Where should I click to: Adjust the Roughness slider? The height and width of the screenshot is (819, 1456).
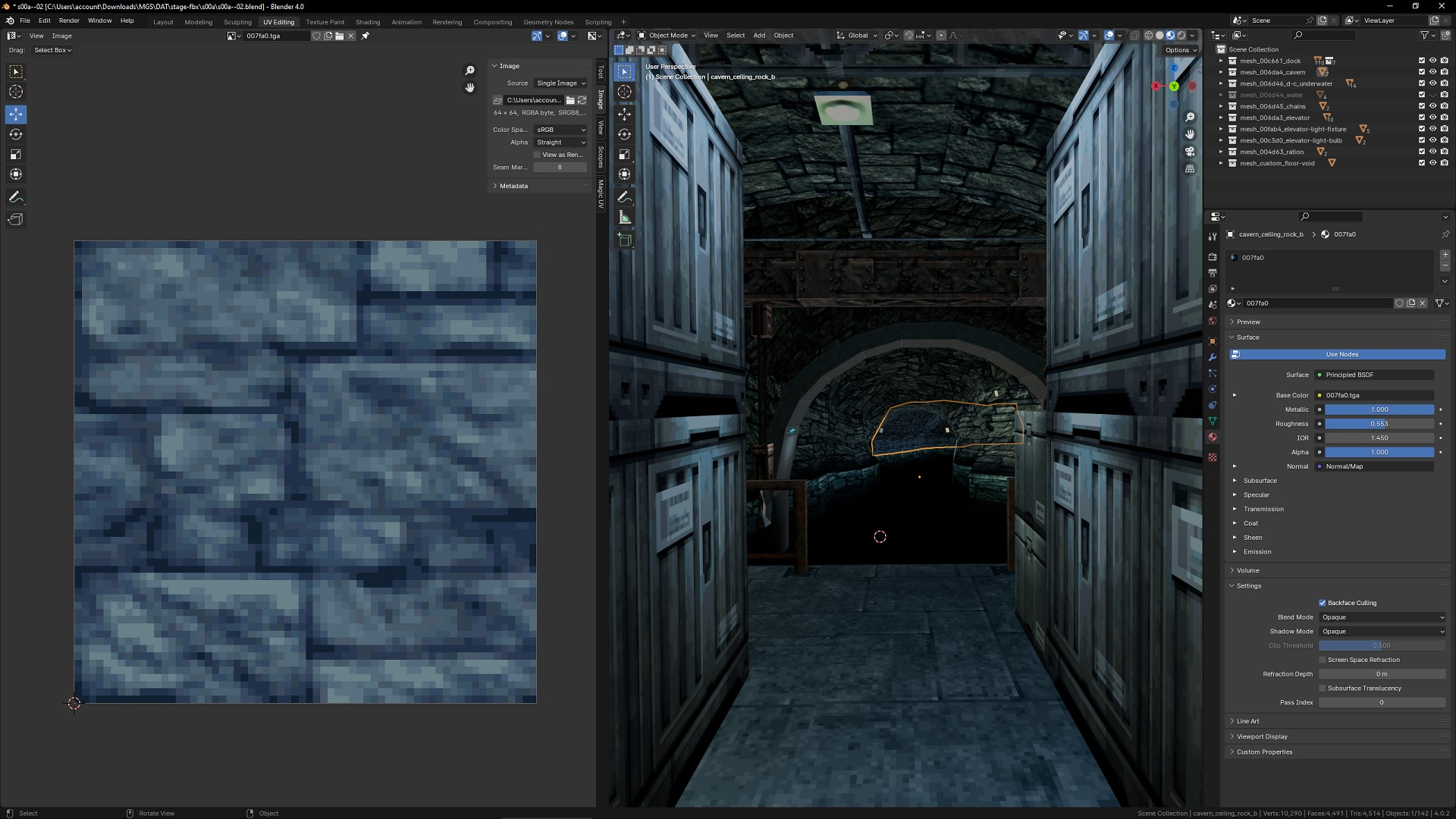click(x=1379, y=424)
